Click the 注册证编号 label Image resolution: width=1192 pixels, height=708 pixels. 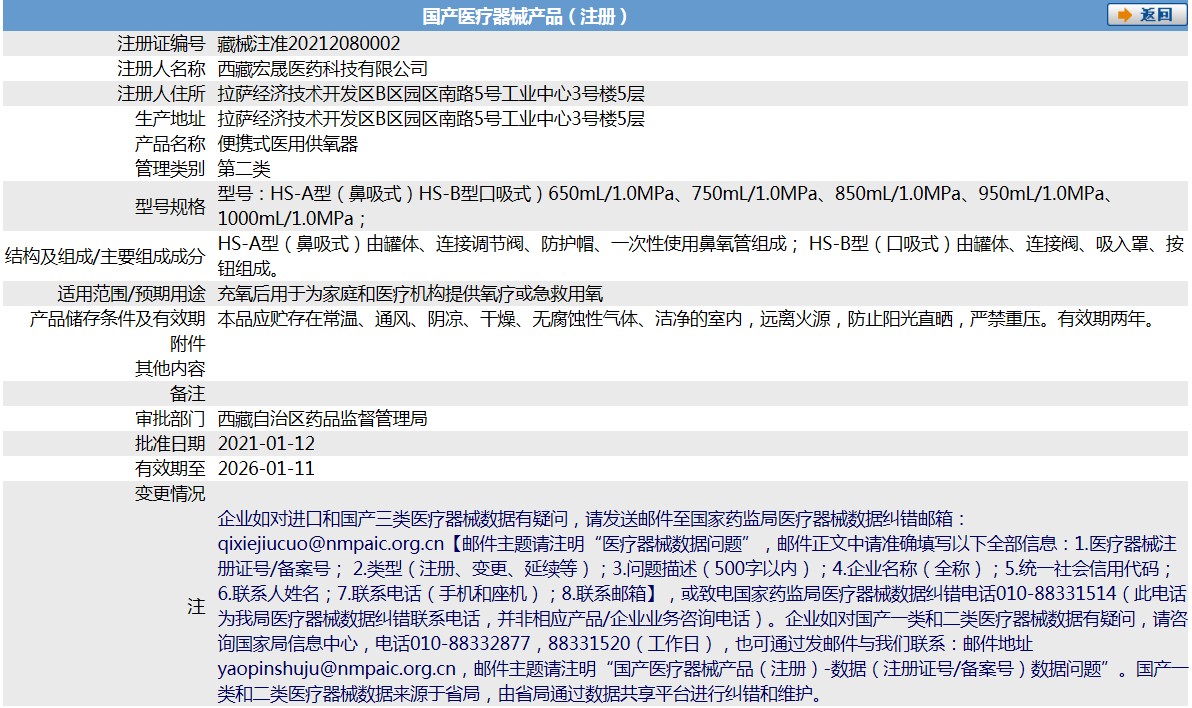tap(161, 44)
